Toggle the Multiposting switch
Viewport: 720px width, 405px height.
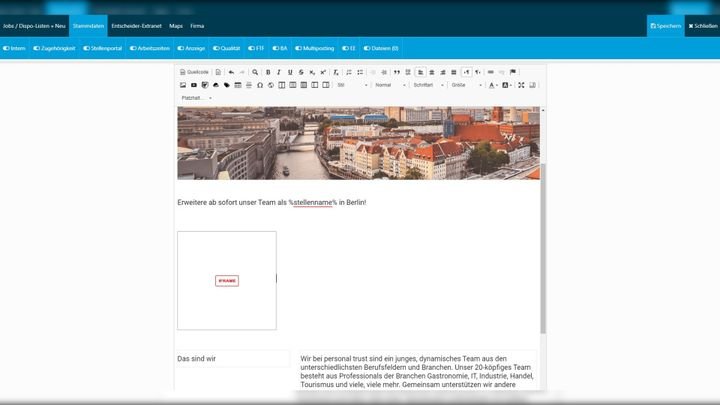[x=315, y=48]
